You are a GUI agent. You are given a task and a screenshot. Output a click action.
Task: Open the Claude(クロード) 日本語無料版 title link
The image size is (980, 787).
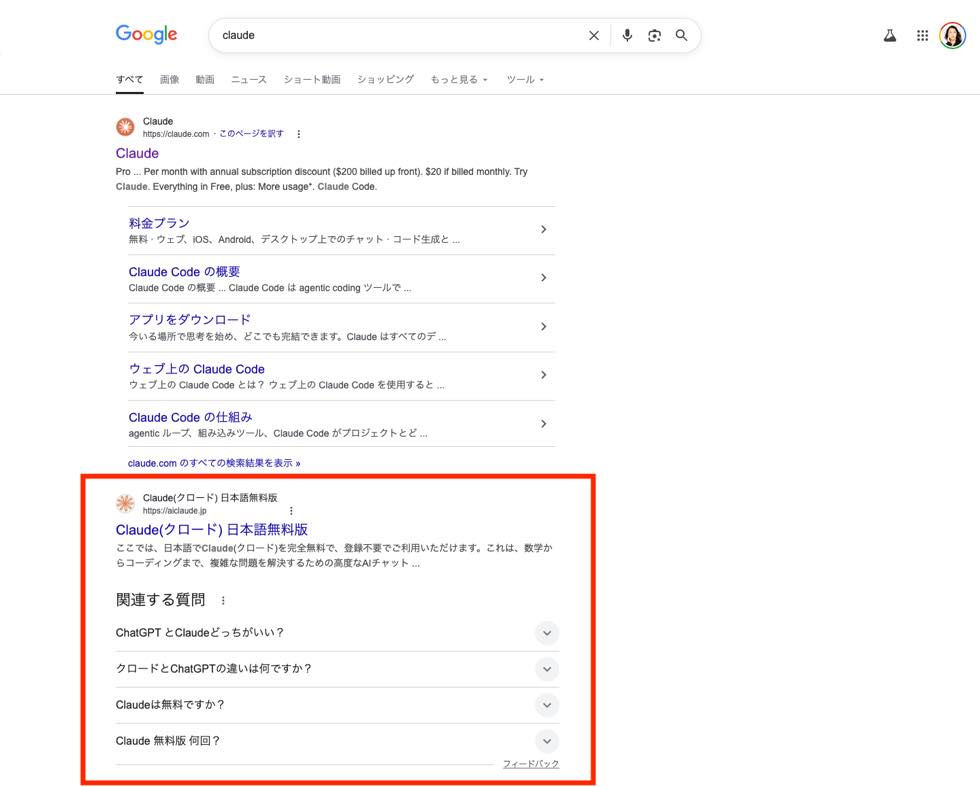(211, 529)
